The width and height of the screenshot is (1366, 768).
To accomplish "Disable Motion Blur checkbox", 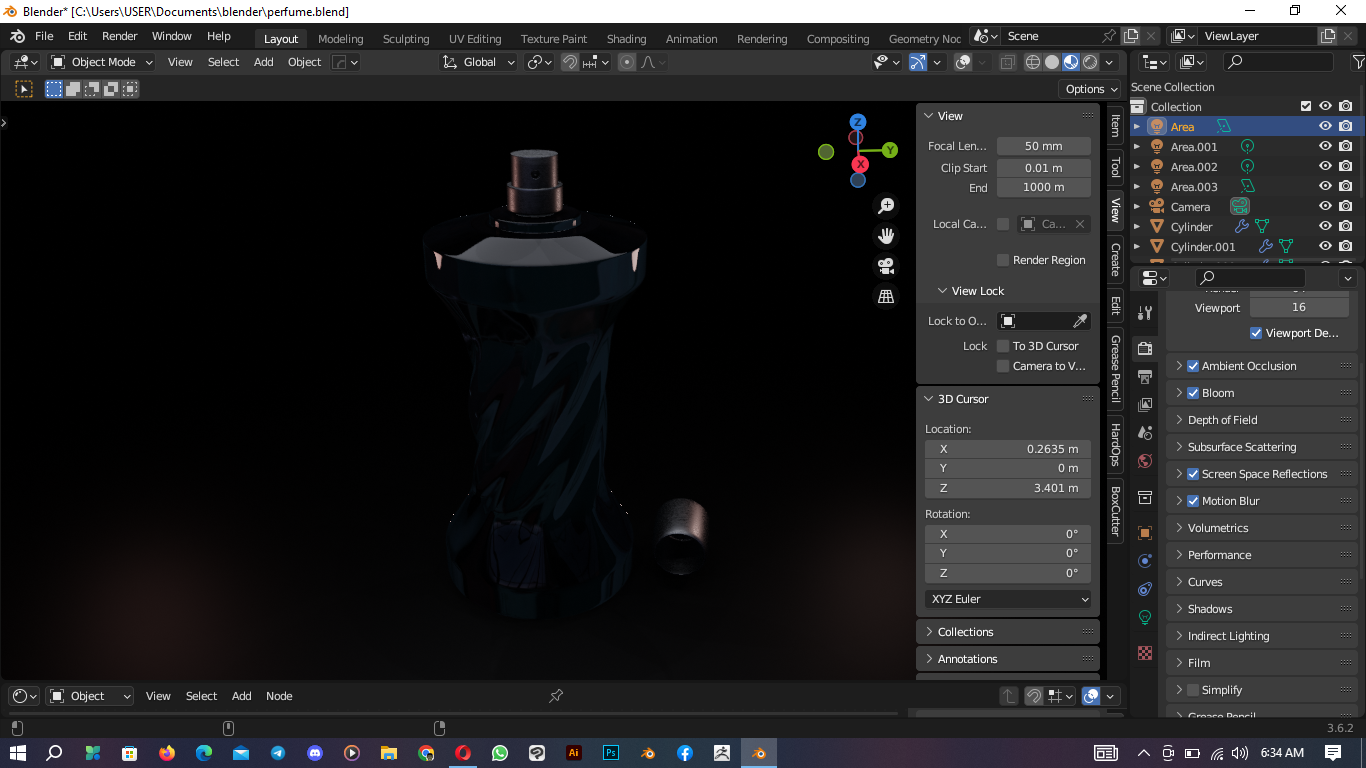I will coord(1193,501).
